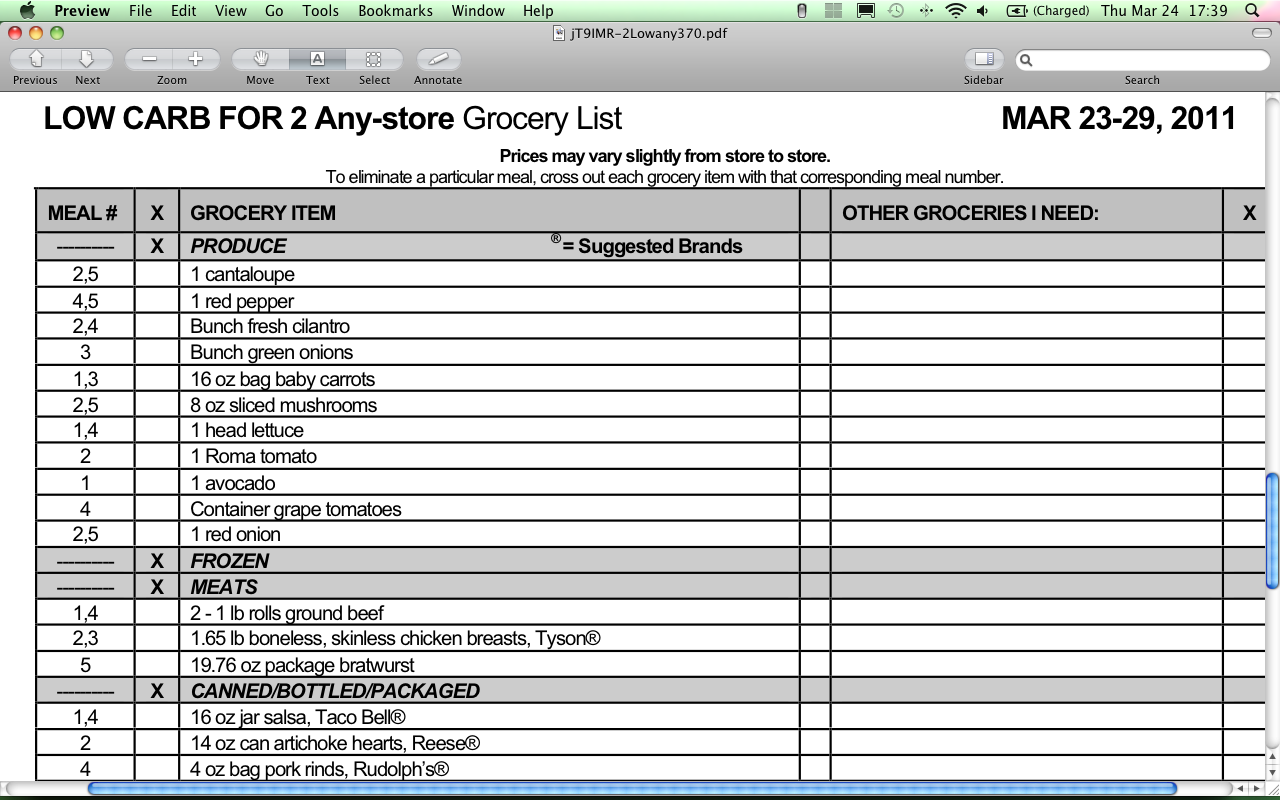Toggle the Sidebar panel
The height and width of the screenshot is (800, 1280).
(x=983, y=61)
